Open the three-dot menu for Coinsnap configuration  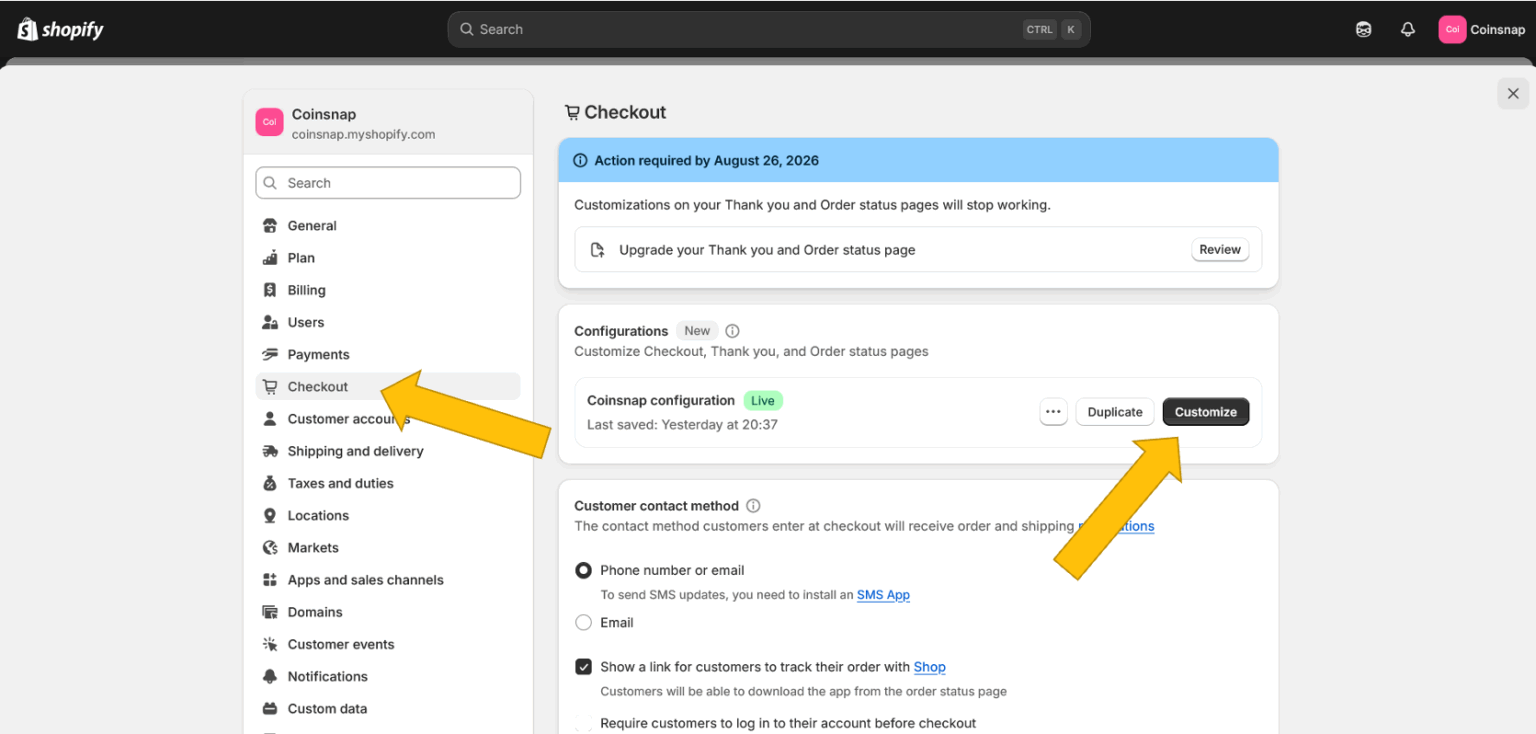tap(1053, 412)
